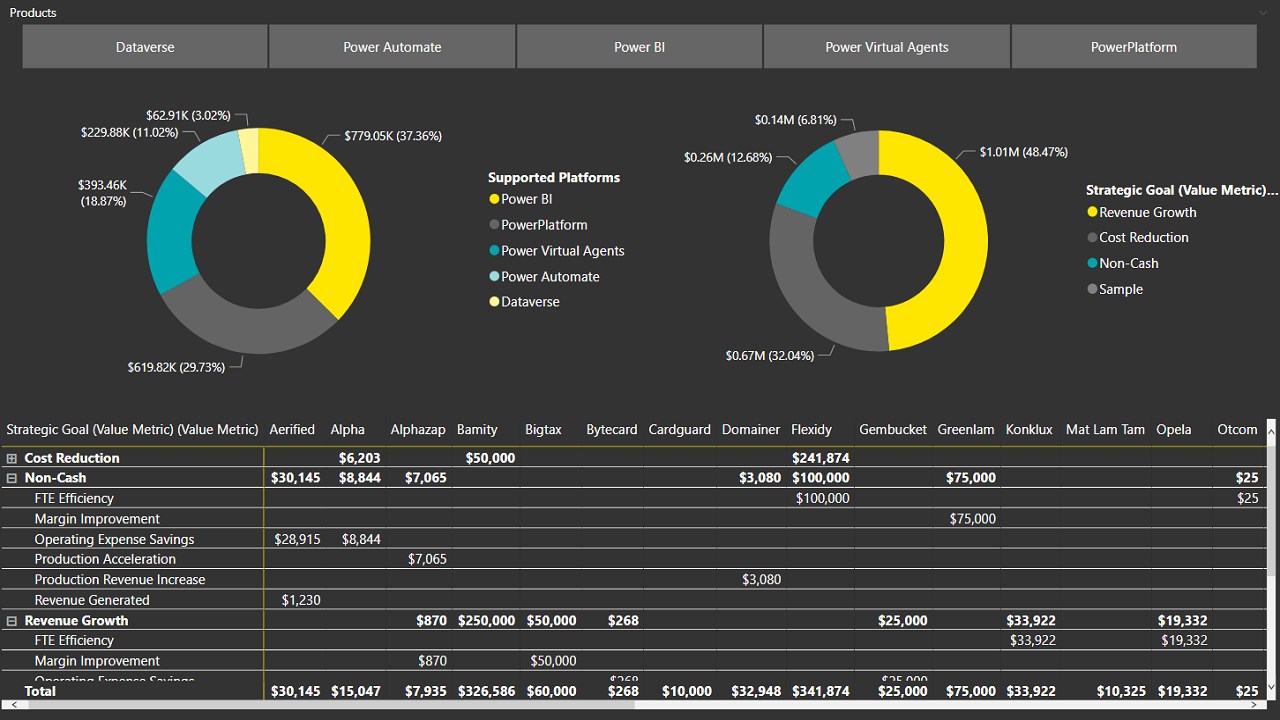Select the Power BI slicer button

639,47
